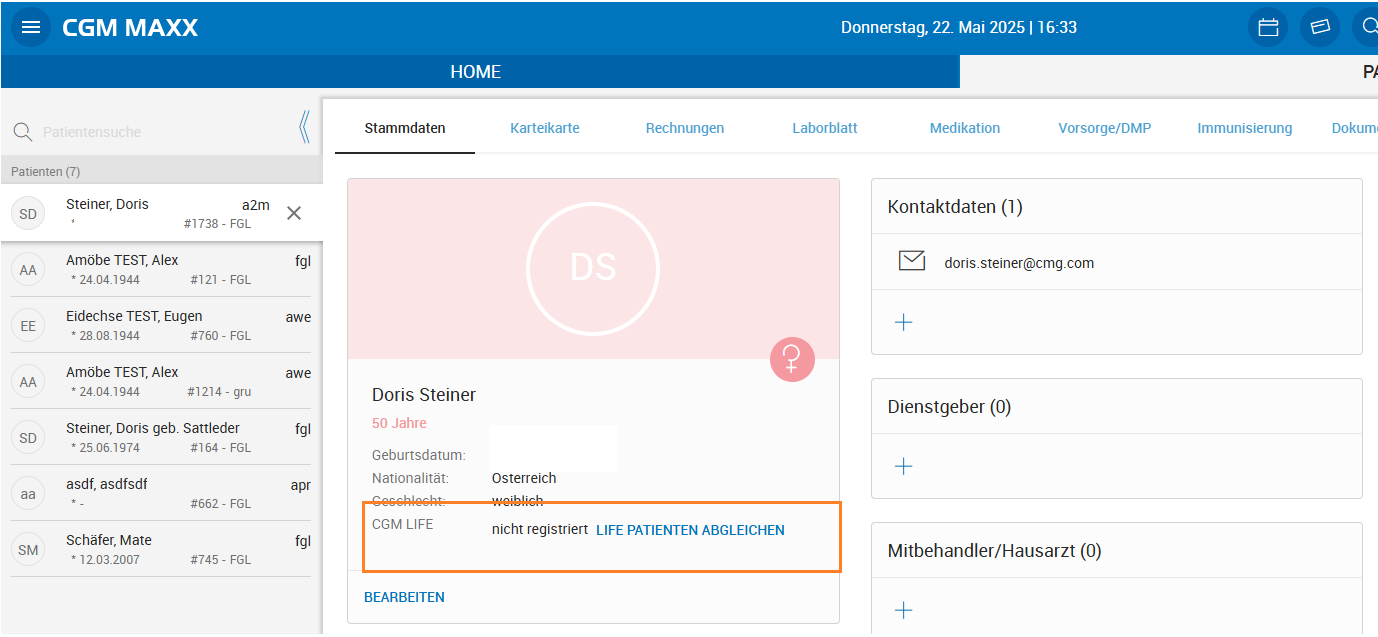This screenshot has width=1378, height=637.
Task: Open the hamburger navigation menu
Action: click(31, 27)
